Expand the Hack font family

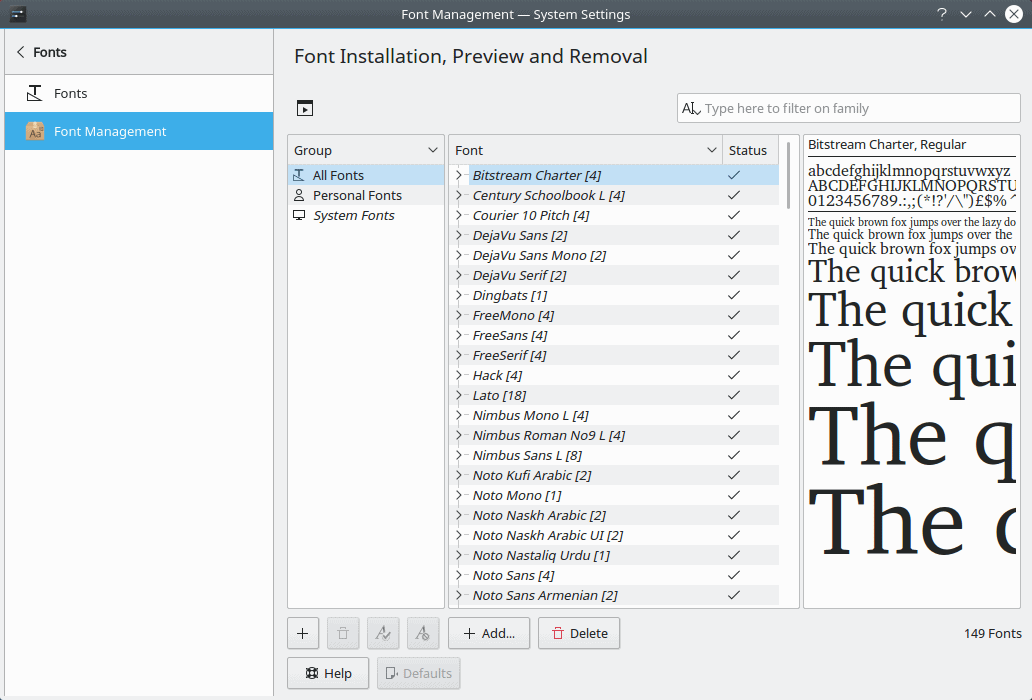click(x=459, y=375)
